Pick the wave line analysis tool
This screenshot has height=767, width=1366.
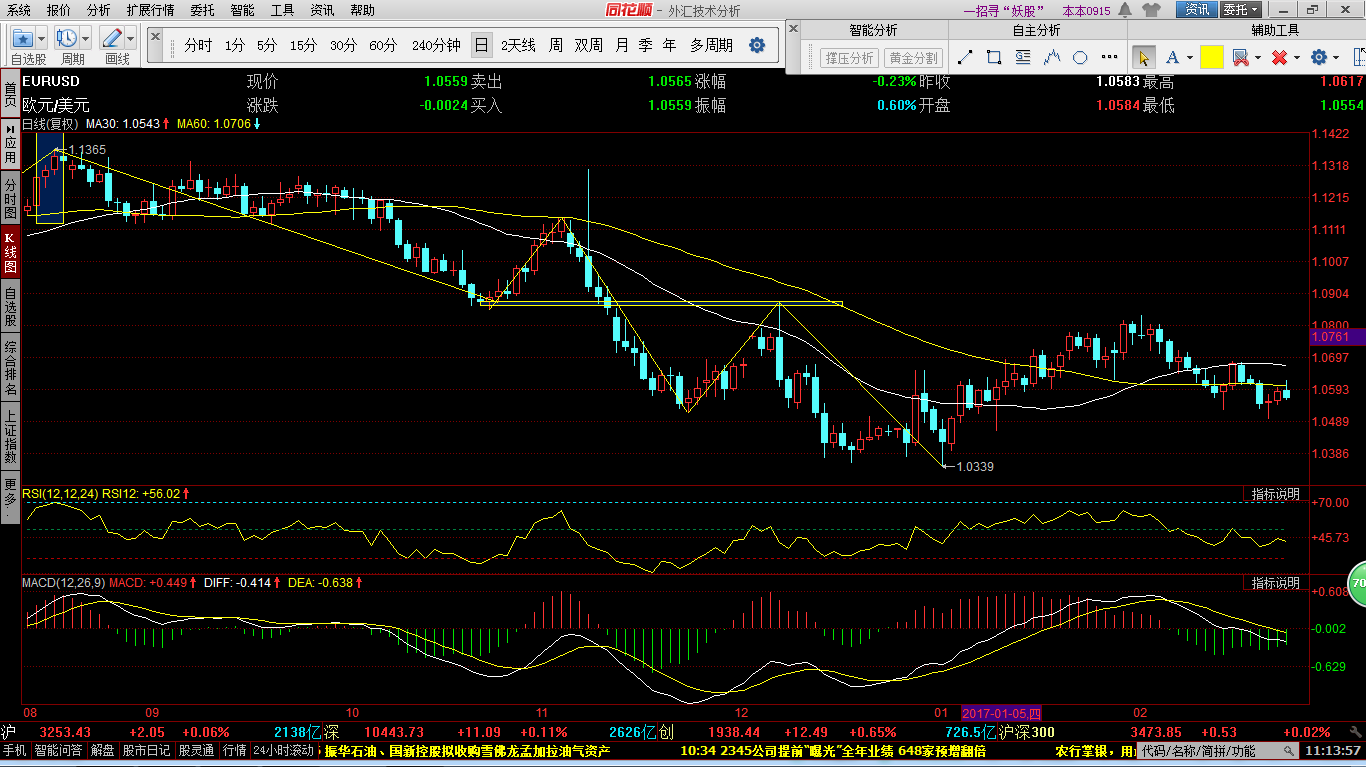1051,58
